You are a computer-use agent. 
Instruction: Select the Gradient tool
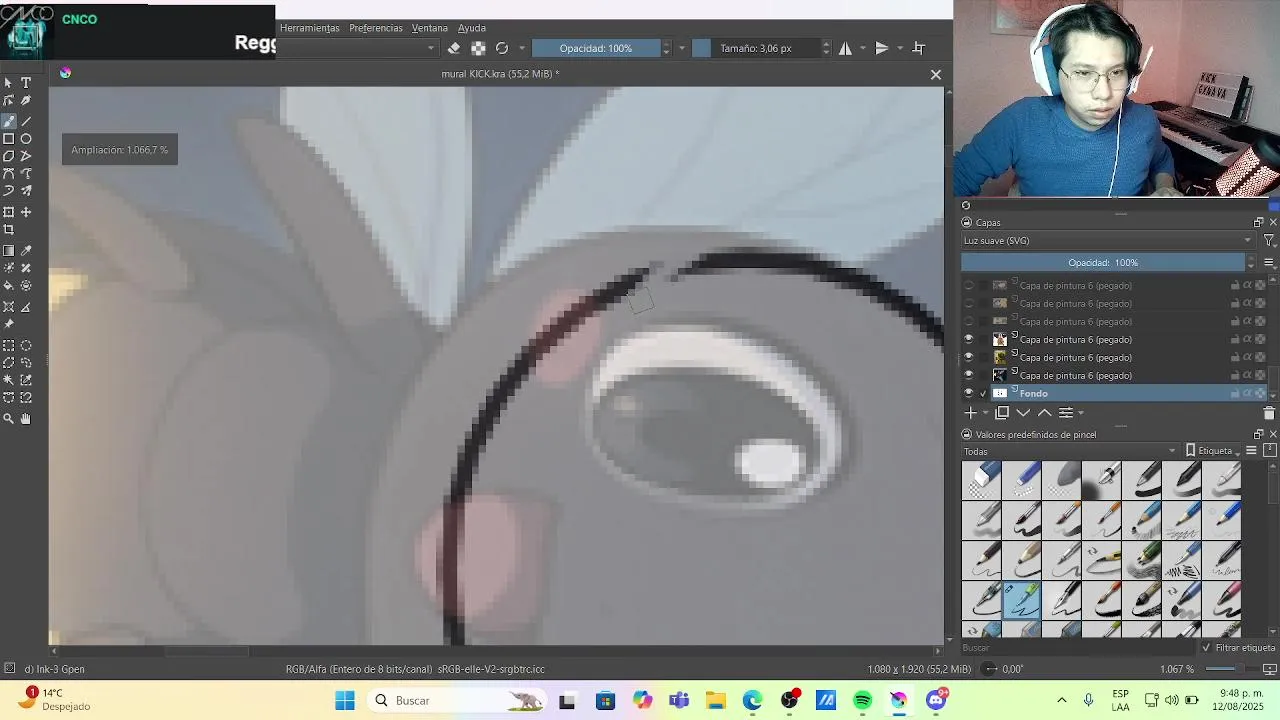point(8,251)
